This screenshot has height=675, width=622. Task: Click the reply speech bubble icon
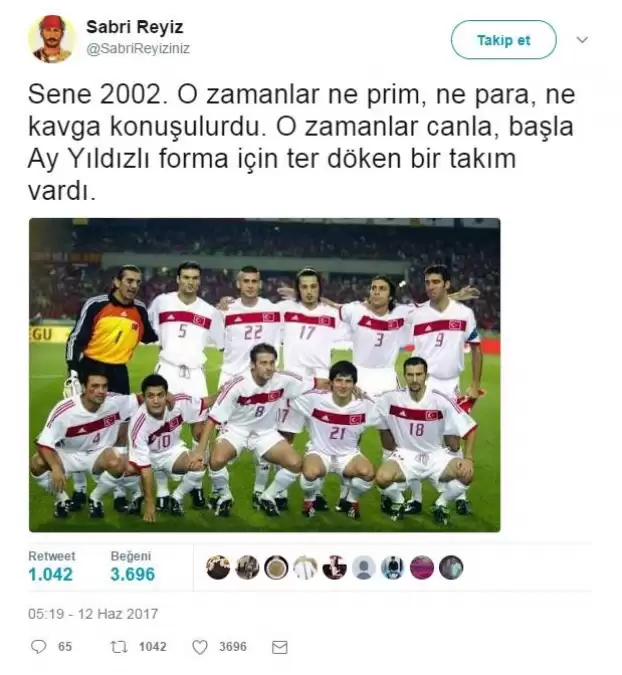[39, 647]
